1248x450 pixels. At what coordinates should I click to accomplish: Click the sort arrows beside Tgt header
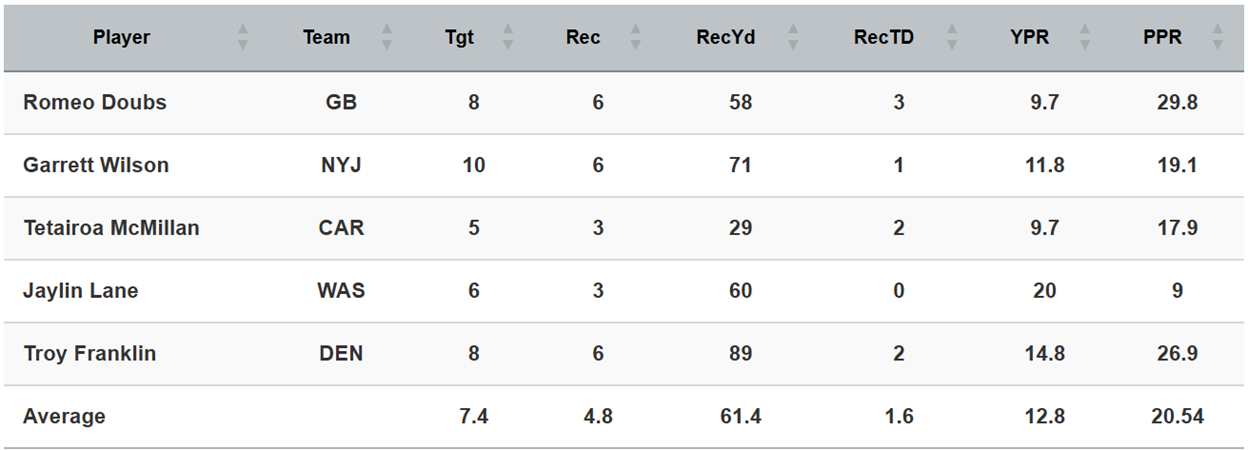(507, 38)
